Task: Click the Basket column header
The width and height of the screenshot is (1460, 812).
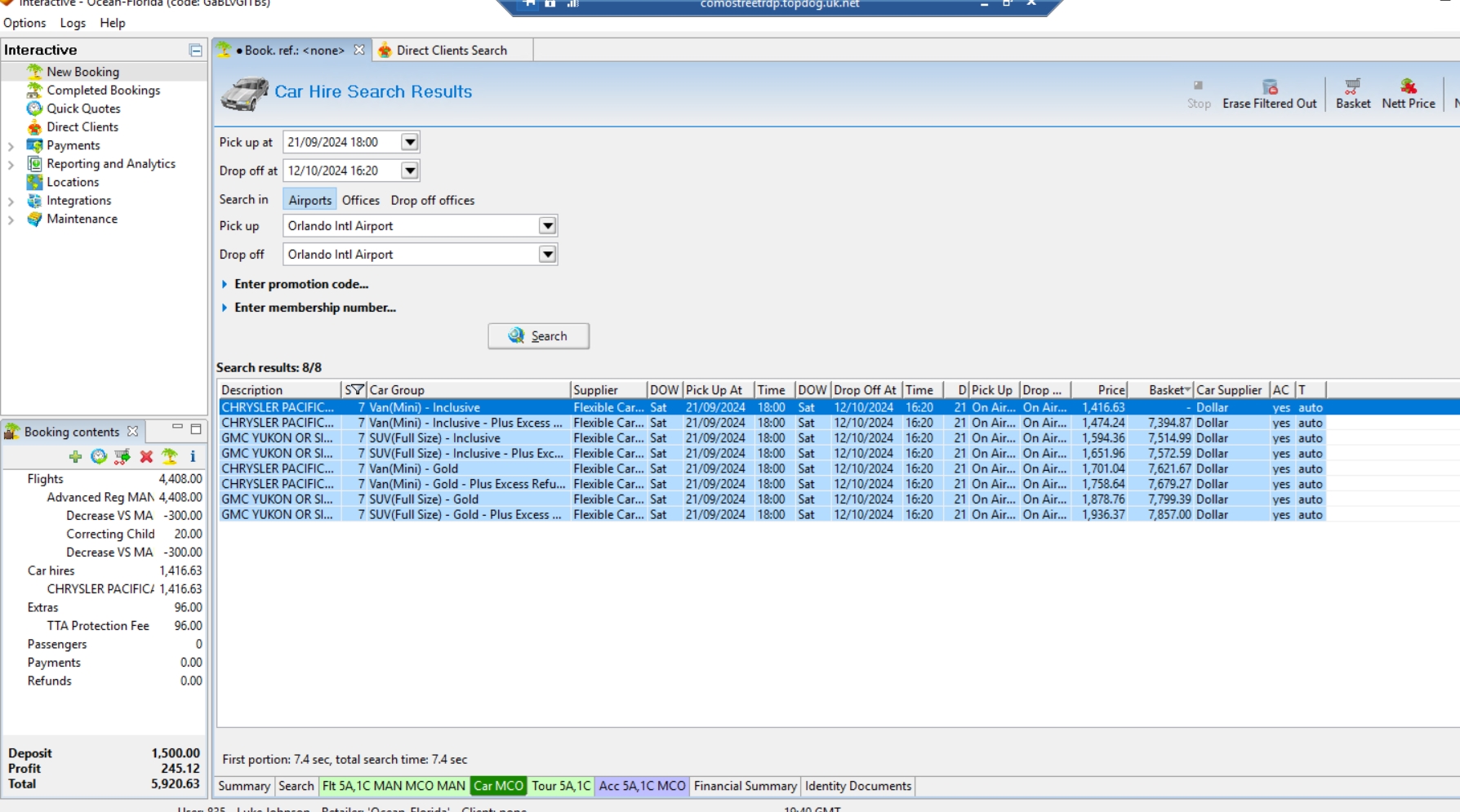Action: click(1161, 390)
